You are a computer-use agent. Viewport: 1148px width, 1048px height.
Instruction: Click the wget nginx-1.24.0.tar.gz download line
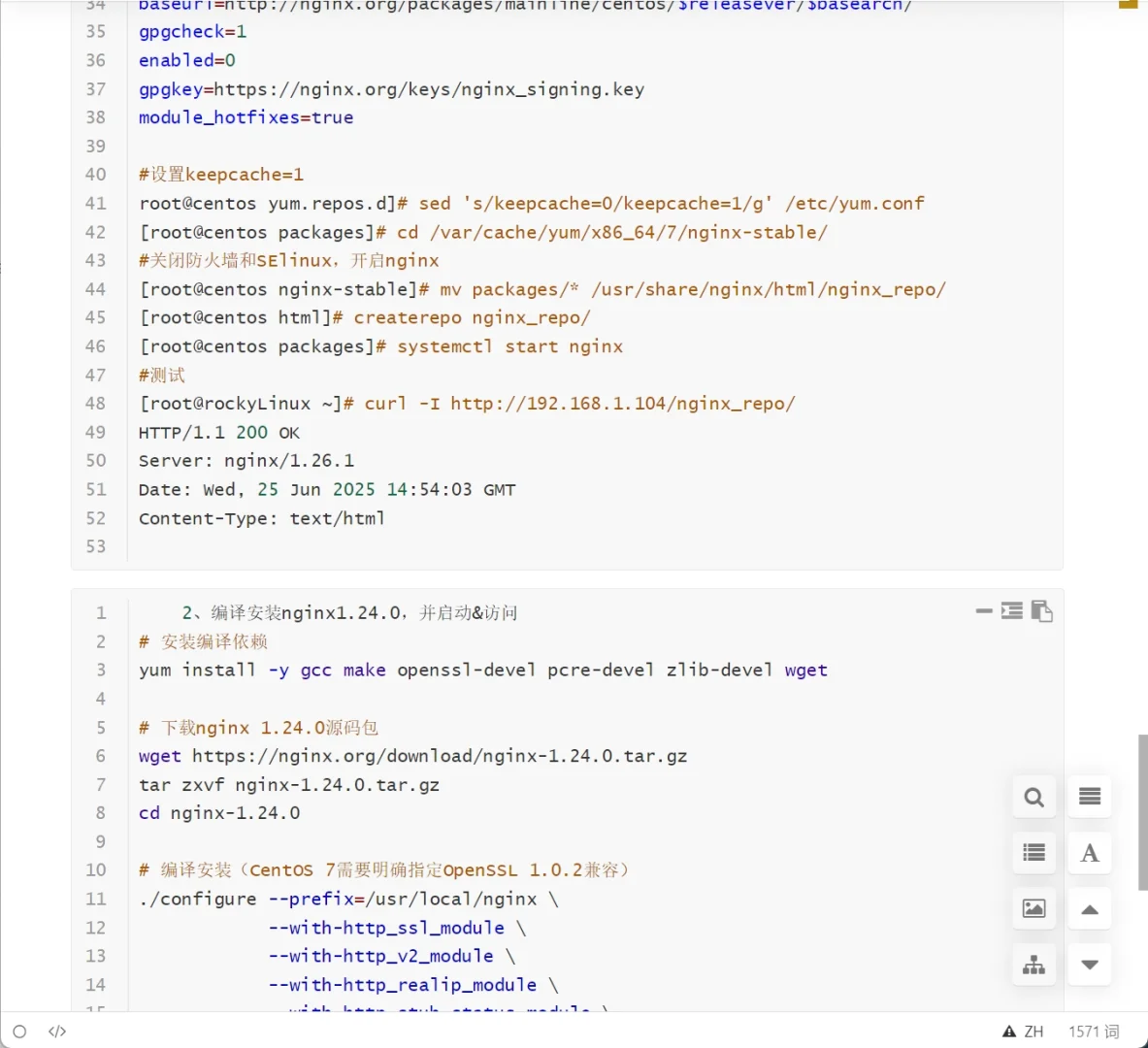click(413, 756)
